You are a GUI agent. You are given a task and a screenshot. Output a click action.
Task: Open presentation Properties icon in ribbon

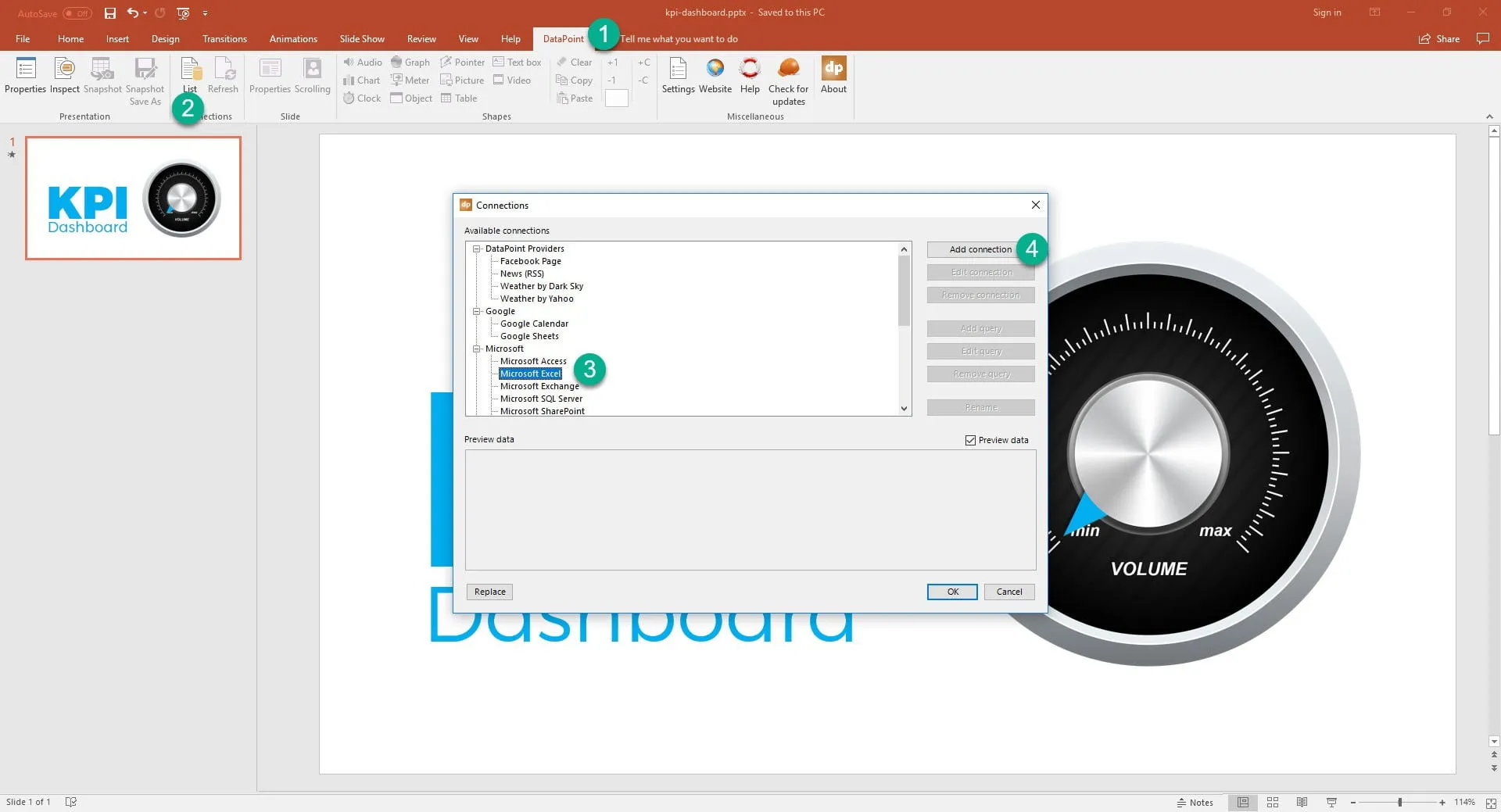[x=26, y=70]
